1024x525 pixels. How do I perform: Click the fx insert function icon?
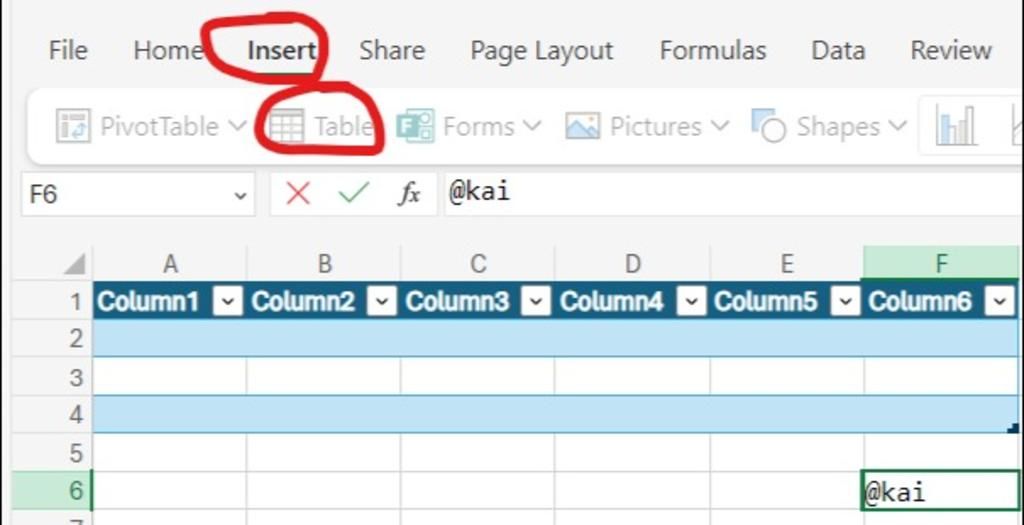click(409, 194)
